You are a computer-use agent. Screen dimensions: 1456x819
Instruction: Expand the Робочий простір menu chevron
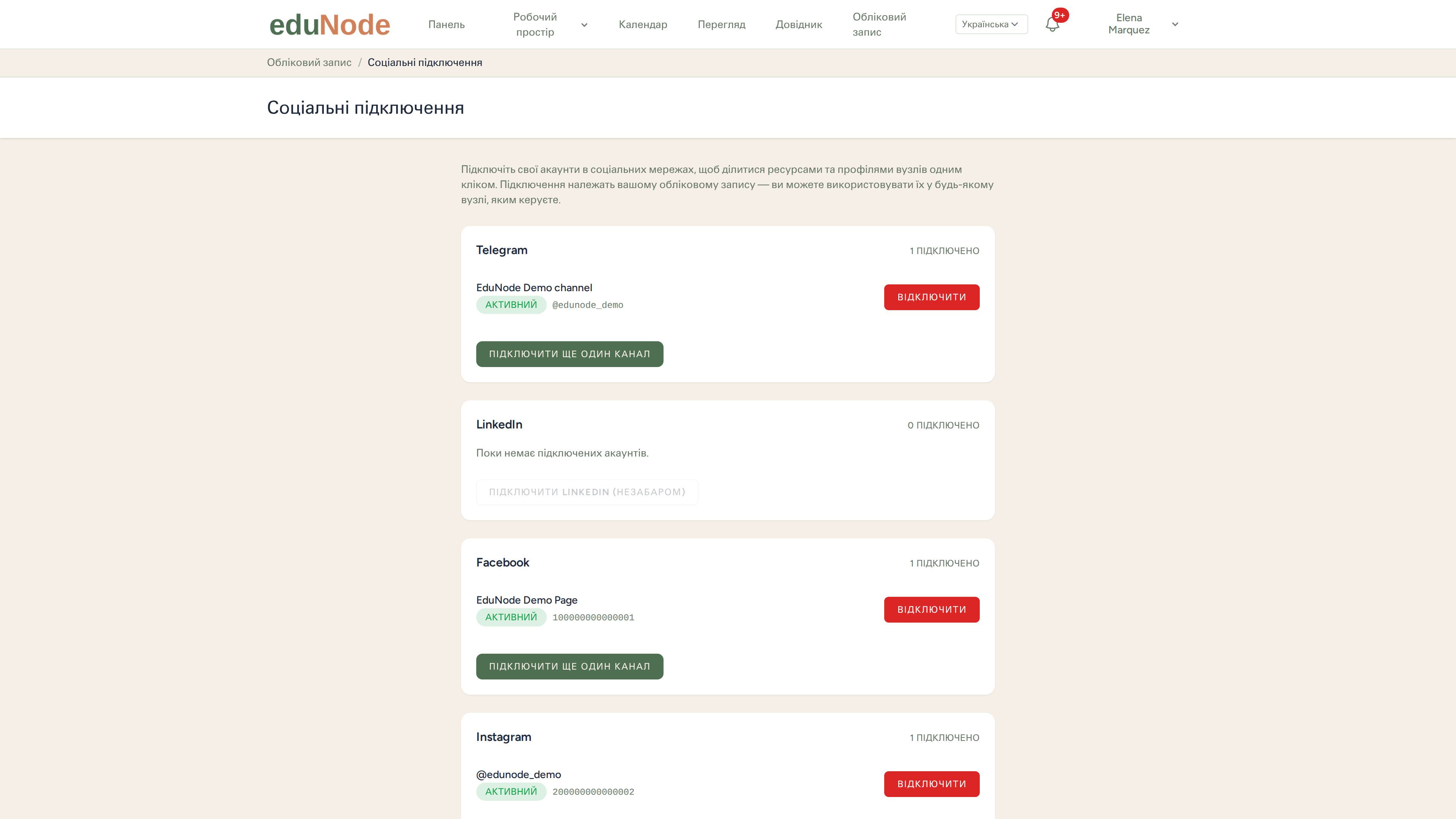point(584,25)
